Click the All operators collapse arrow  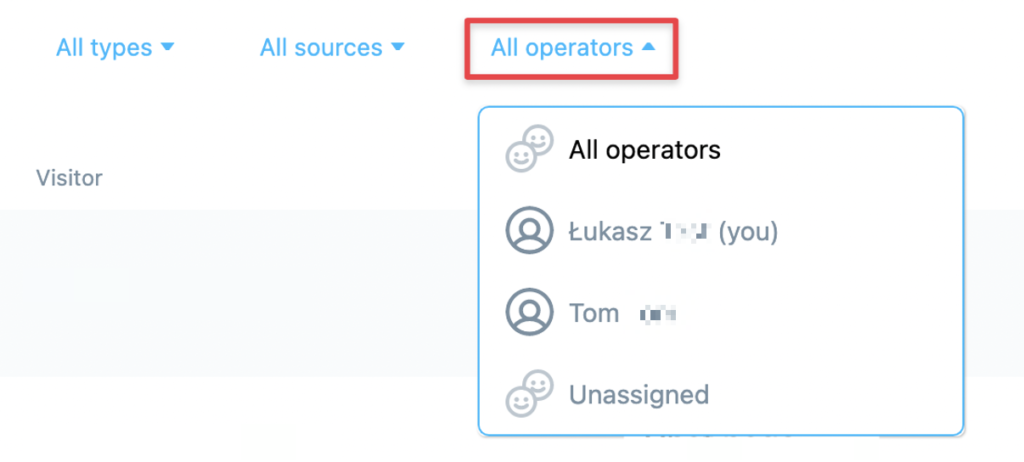tap(648, 47)
